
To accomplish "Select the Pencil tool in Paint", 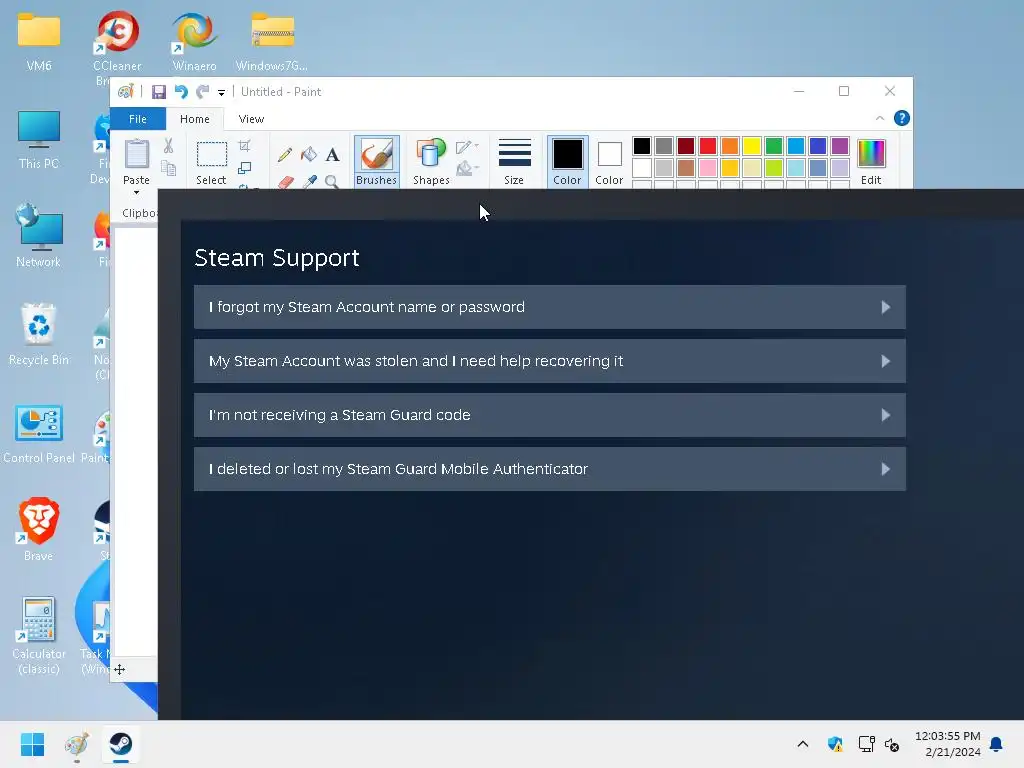I will point(285,155).
